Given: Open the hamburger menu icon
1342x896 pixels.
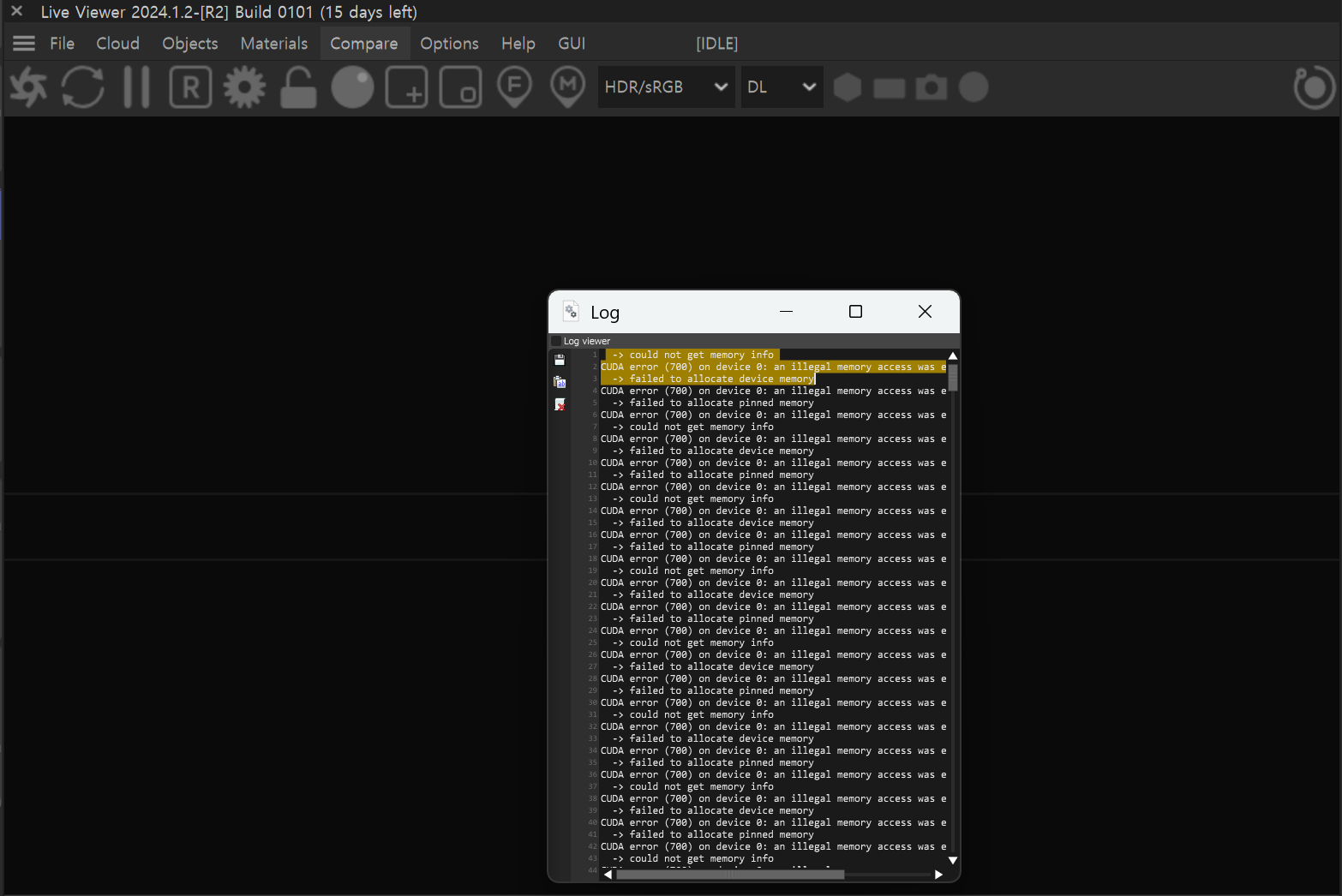Looking at the screenshot, I should pos(24,43).
